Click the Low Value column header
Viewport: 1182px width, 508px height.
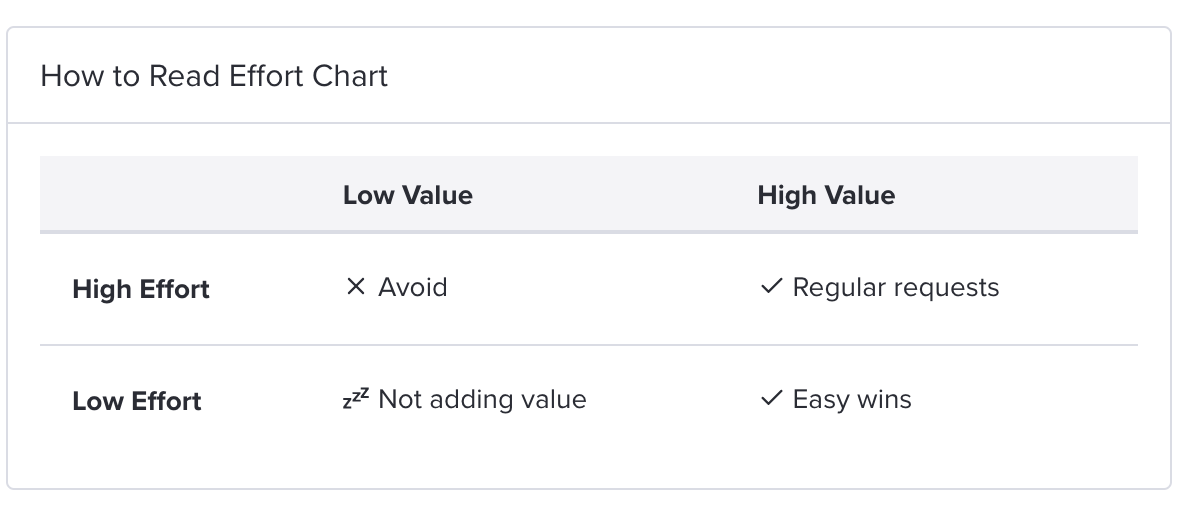408,195
